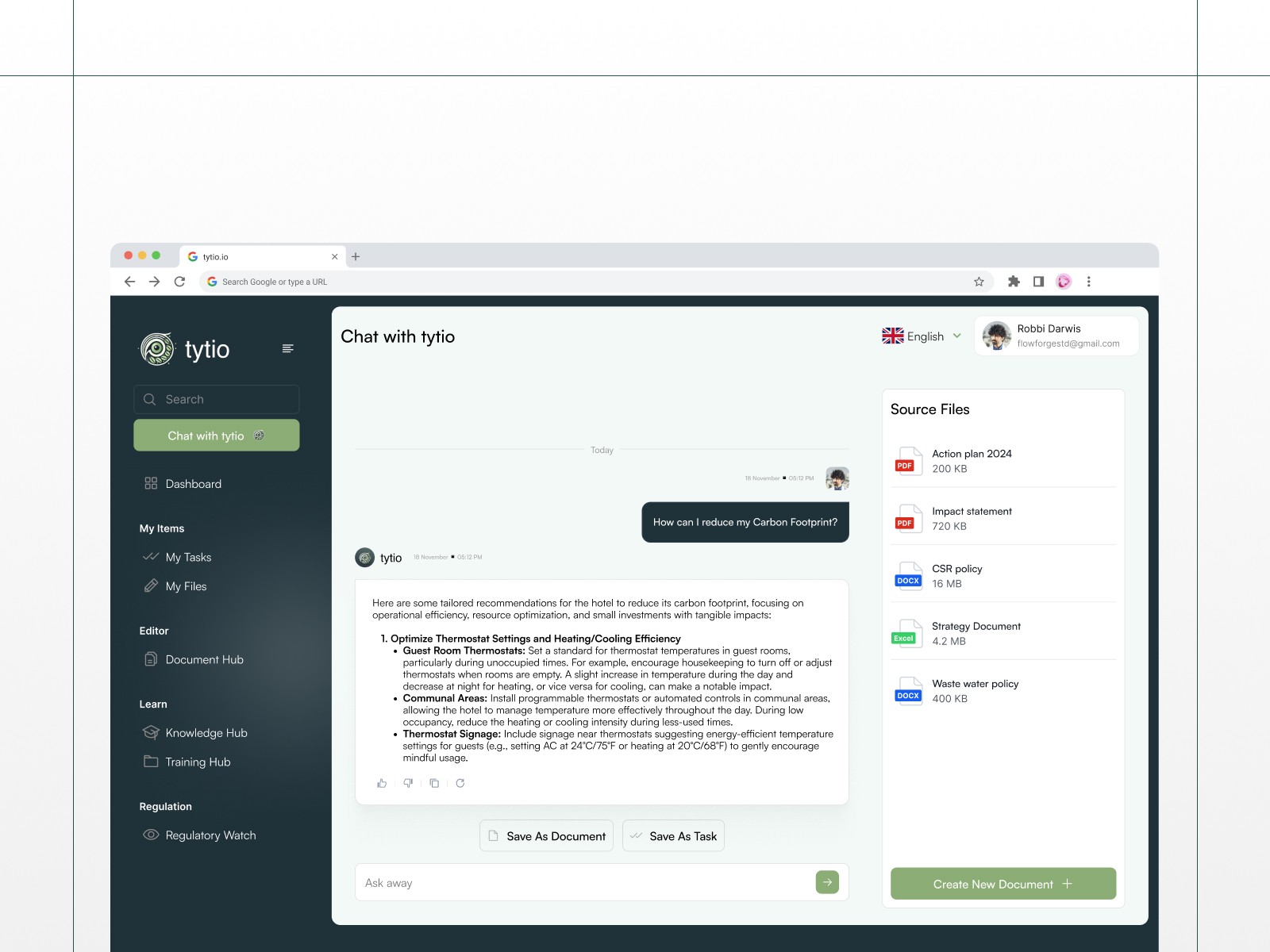Open Robbi Darwis profile card

(x=1056, y=336)
